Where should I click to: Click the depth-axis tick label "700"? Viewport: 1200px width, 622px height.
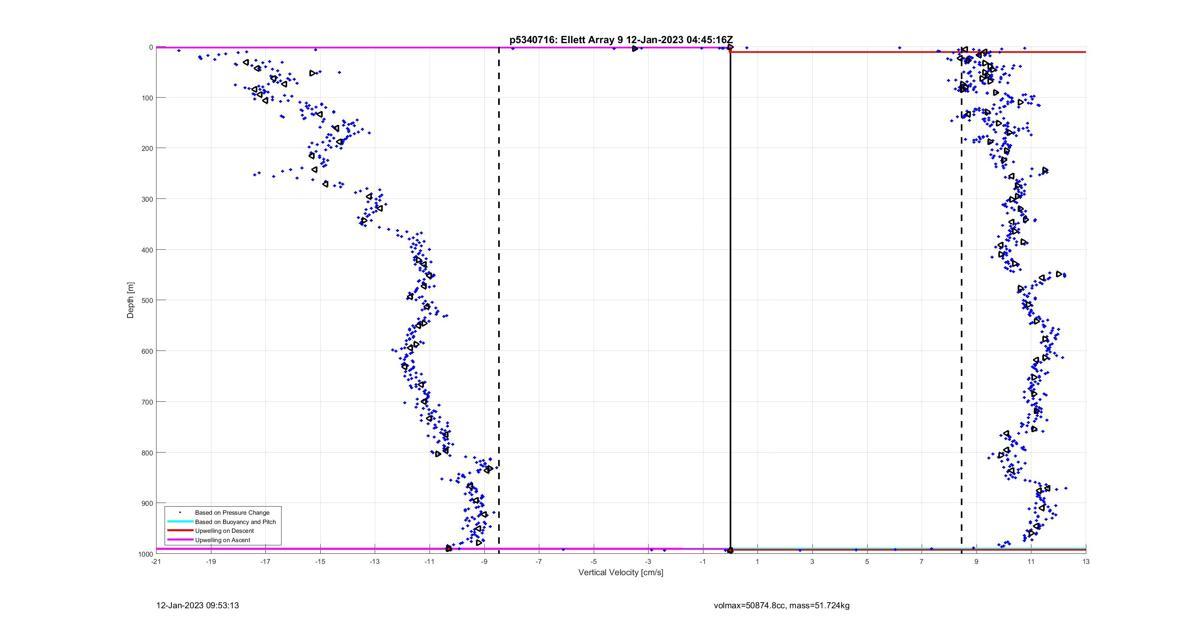[146, 402]
